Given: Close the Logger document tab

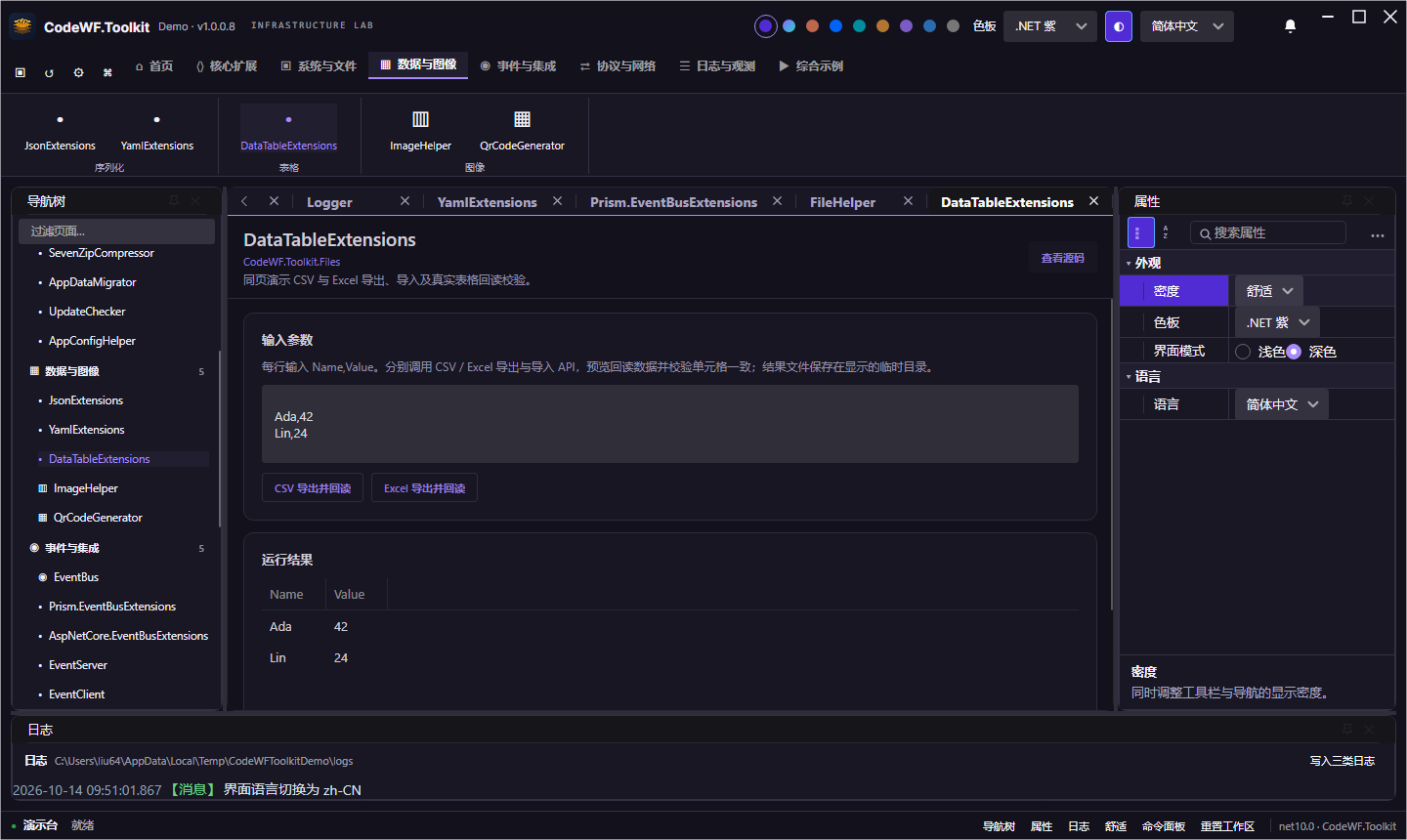Looking at the screenshot, I should (405, 201).
